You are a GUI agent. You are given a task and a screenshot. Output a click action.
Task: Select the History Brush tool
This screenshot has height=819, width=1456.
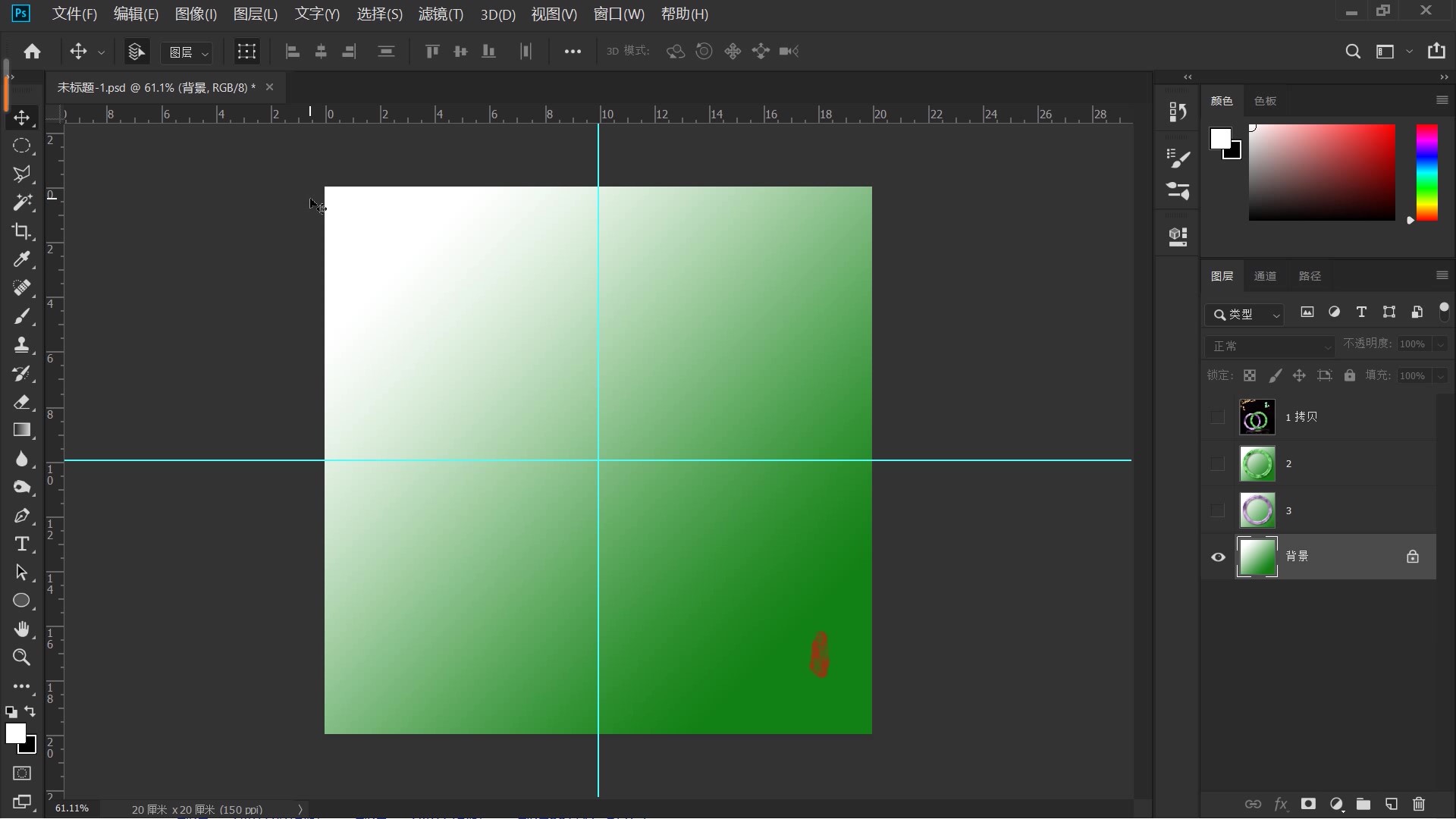(x=21, y=373)
